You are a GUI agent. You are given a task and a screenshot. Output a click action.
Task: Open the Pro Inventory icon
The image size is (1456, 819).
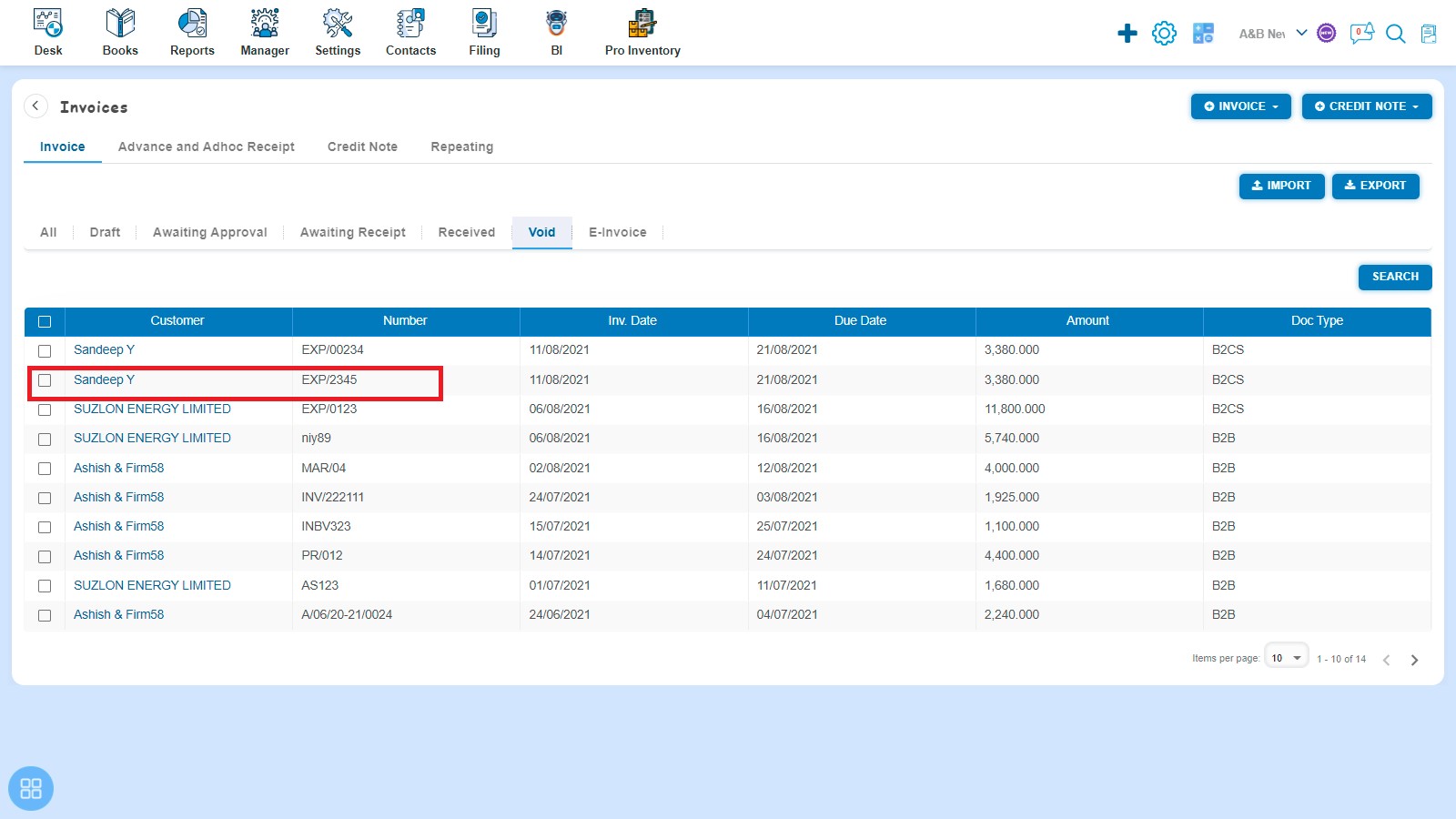(x=642, y=24)
